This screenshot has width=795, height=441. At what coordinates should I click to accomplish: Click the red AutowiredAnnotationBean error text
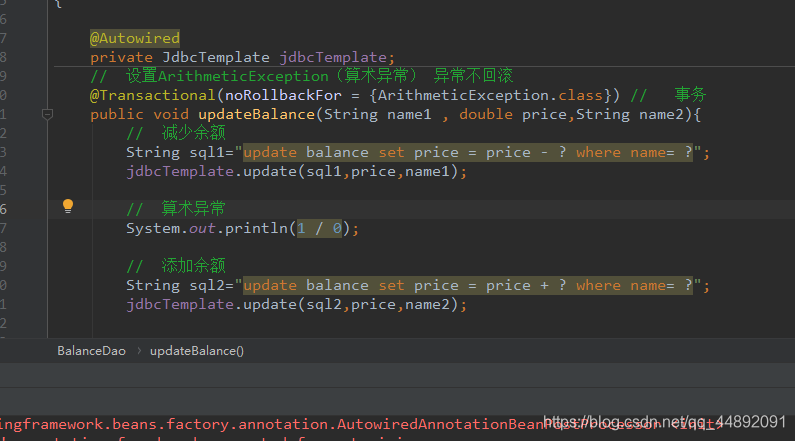pyautogui.click(x=360, y=424)
